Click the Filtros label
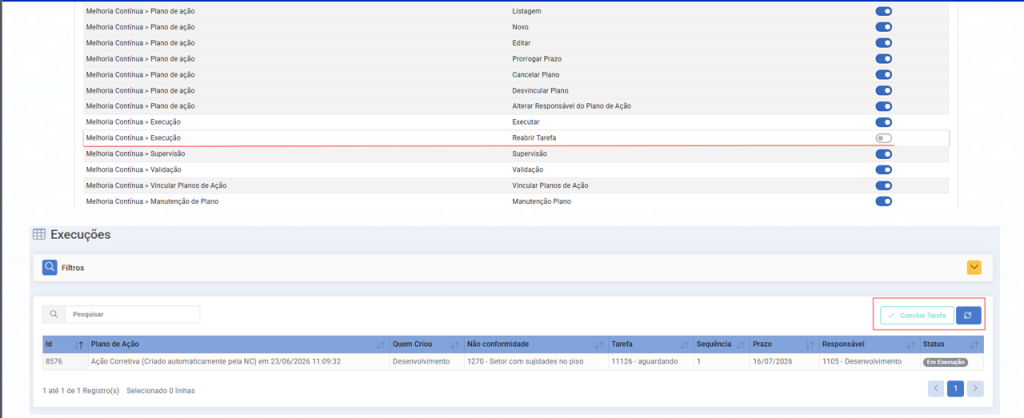 [74, 268]
